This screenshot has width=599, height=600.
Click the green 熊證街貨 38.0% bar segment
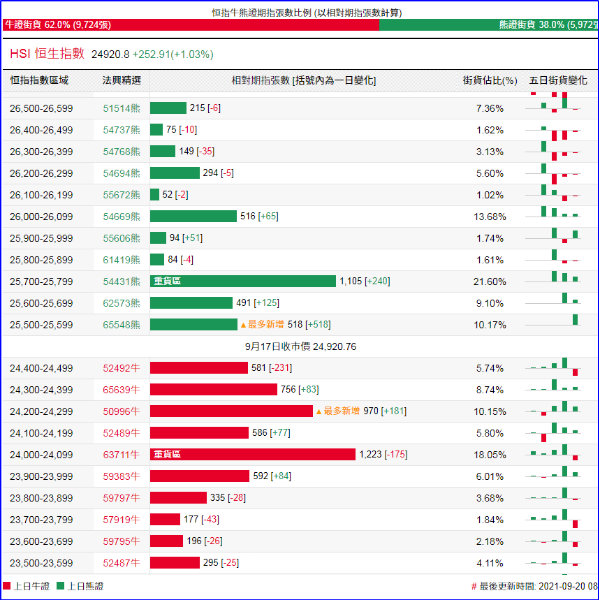pyautogui.click(x=488, y=25)
